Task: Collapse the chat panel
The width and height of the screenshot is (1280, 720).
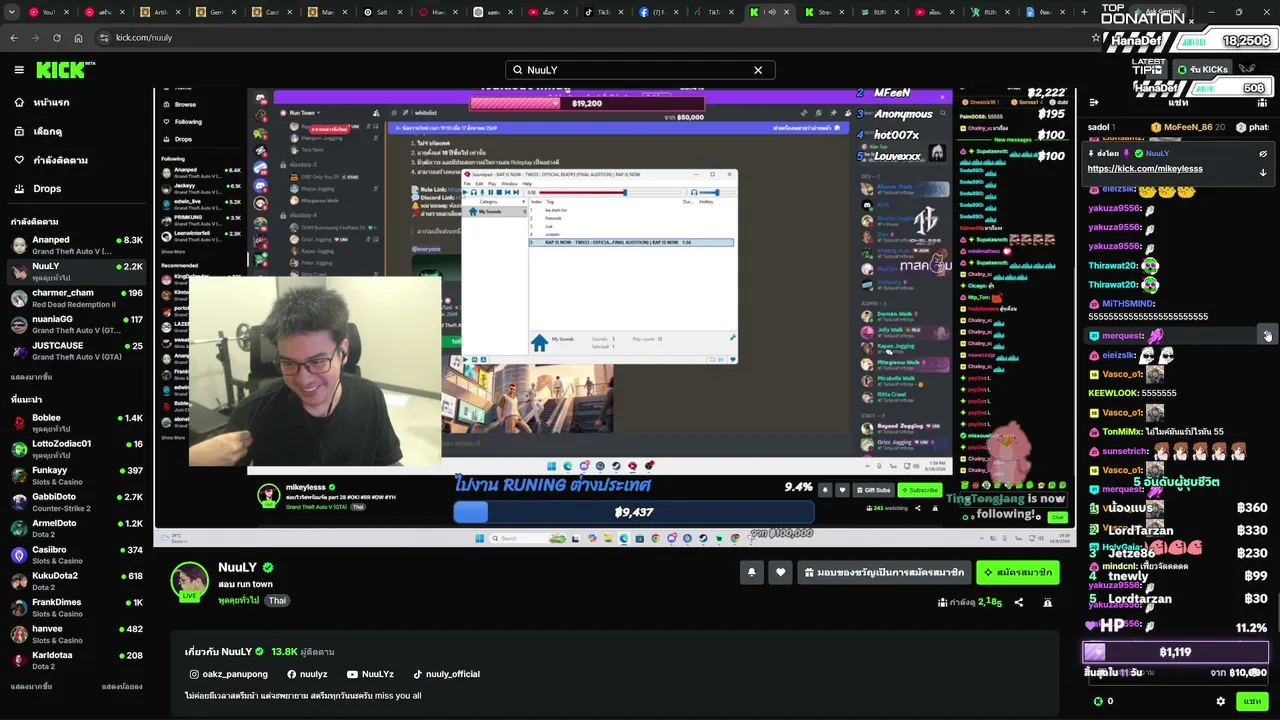Action: tap(1094, 102)
